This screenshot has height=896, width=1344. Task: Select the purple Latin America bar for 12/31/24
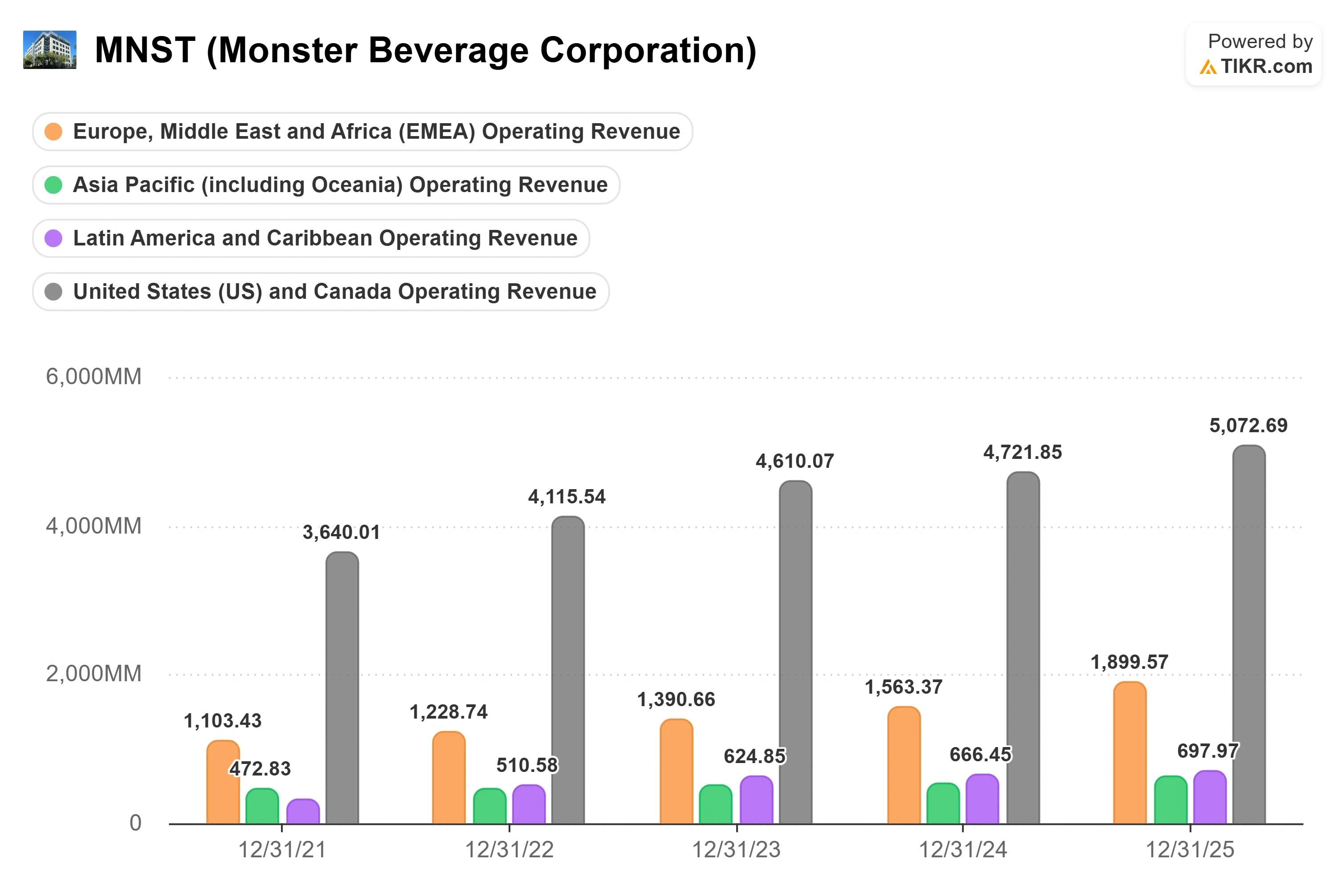coord(983,799)
